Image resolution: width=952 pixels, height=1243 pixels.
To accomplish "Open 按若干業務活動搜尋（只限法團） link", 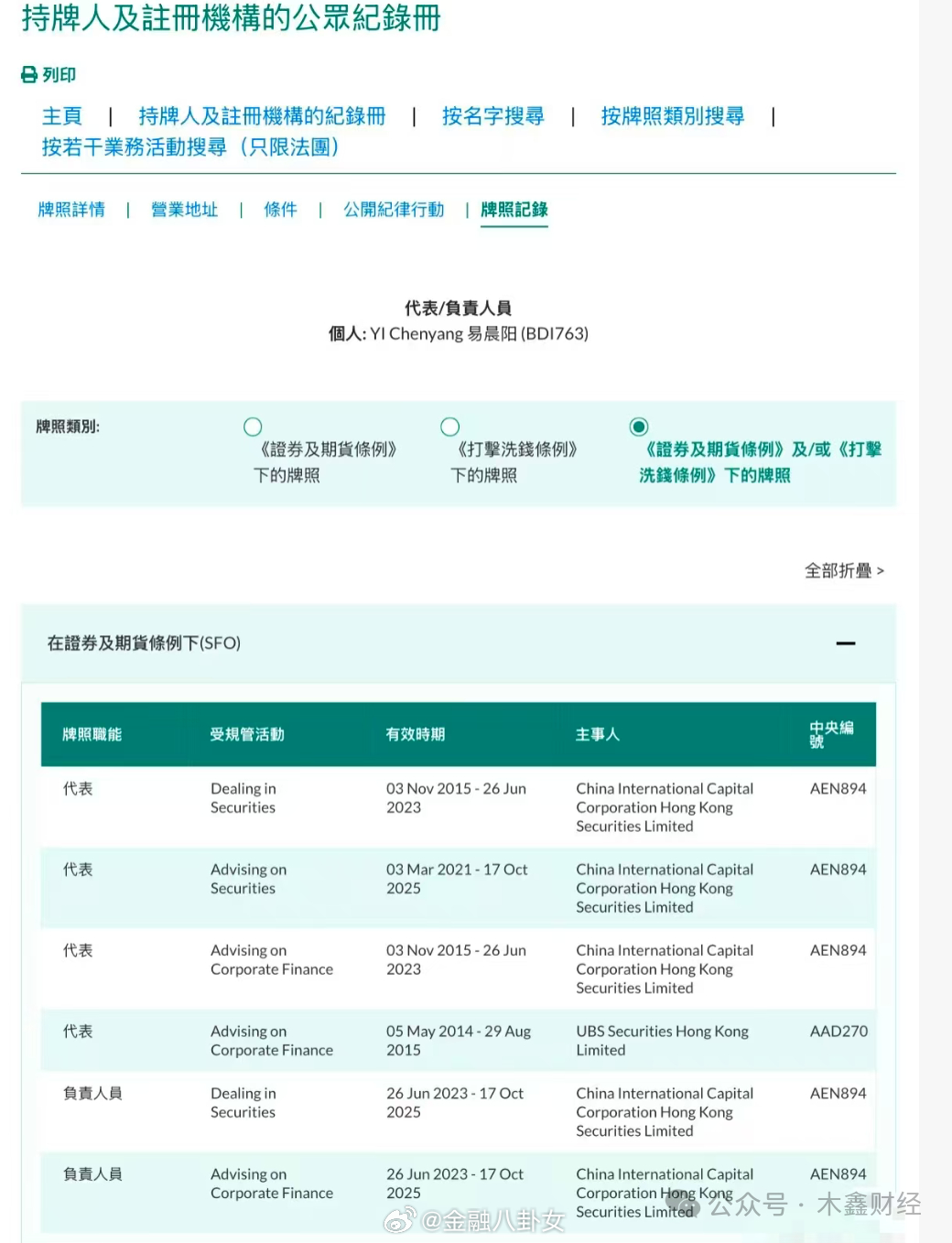I will coord(190,147).
